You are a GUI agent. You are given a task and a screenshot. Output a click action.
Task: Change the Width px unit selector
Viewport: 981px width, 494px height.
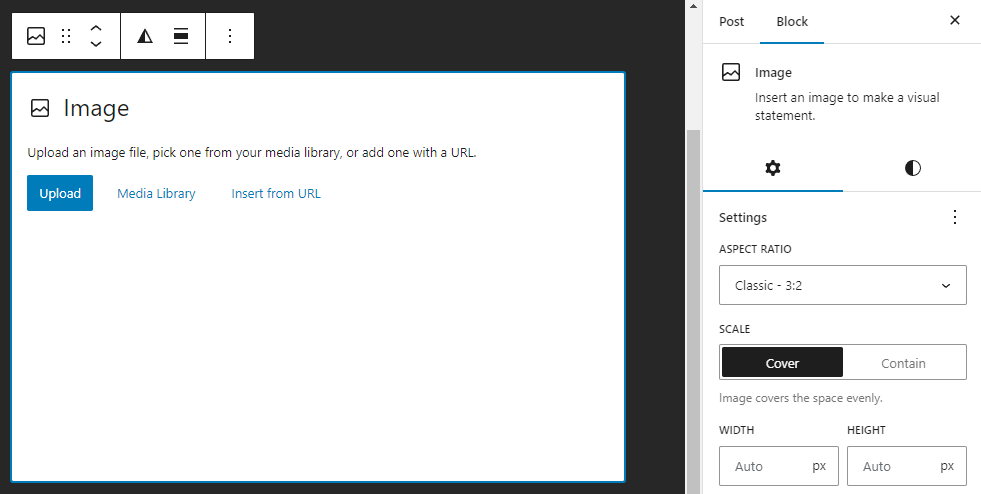(x=819, y=466)
